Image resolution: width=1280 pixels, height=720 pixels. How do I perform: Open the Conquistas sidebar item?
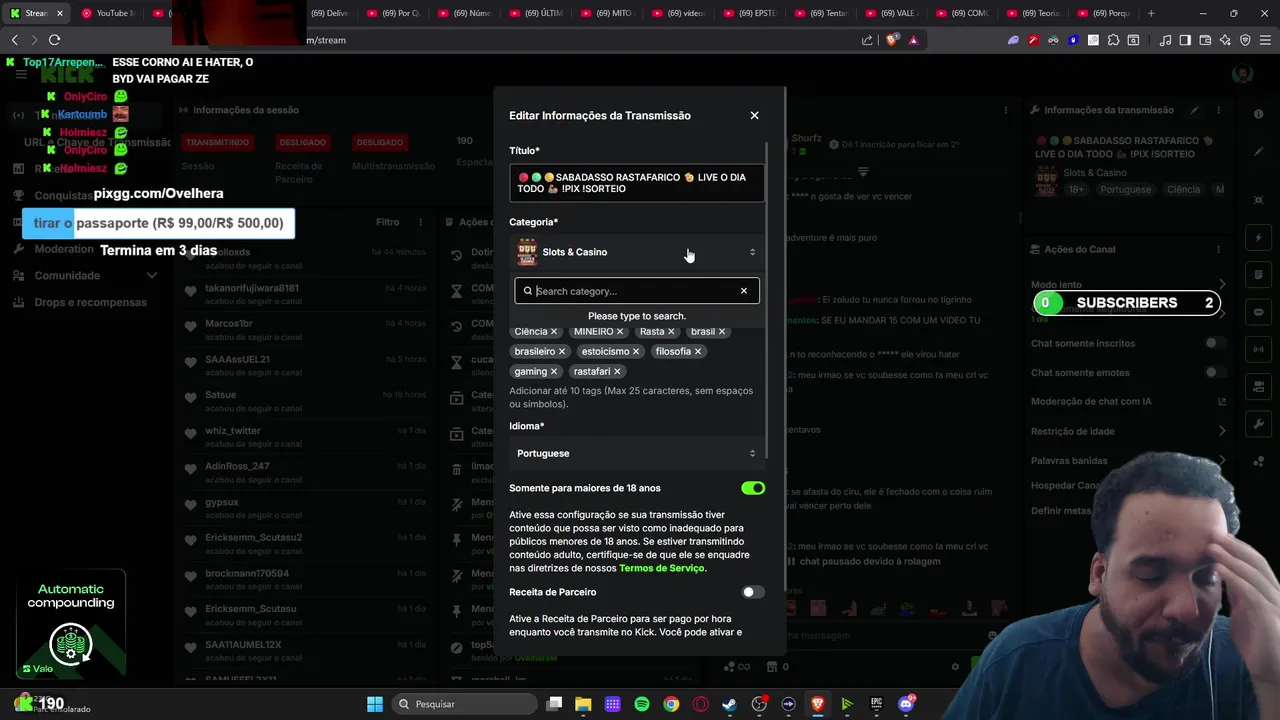tap(64, 196)
